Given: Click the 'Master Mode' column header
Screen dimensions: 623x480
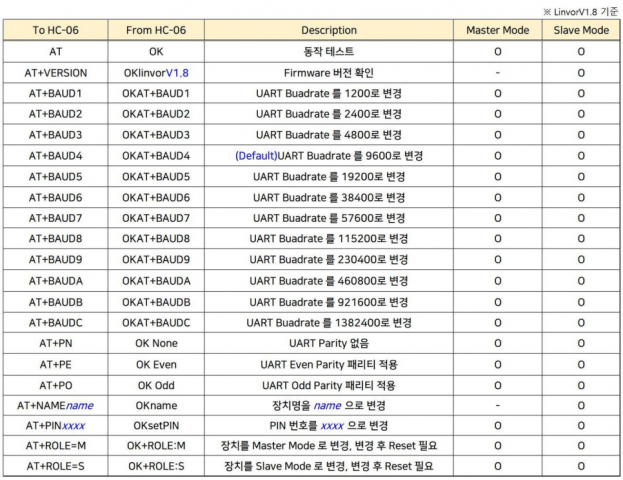Looking at the screenshot, I should (497, 30).
